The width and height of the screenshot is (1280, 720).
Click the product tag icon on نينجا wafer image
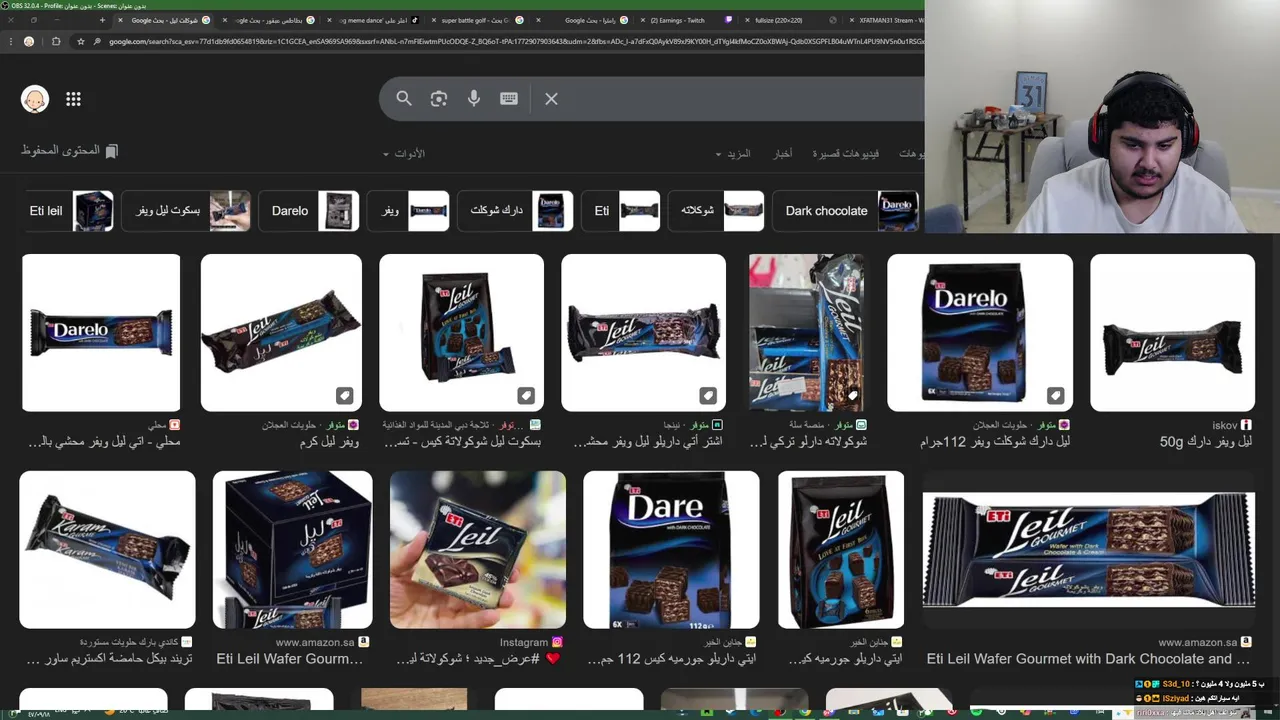point(708,395)
